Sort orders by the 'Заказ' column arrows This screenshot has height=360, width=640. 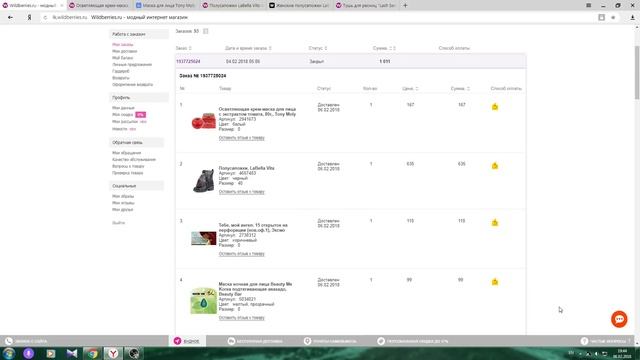(x=190, y=48)
